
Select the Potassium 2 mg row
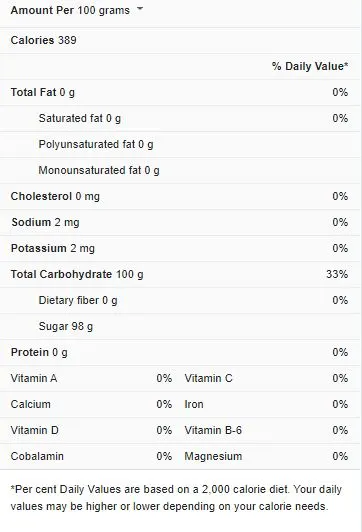click(x=180, y=248)
